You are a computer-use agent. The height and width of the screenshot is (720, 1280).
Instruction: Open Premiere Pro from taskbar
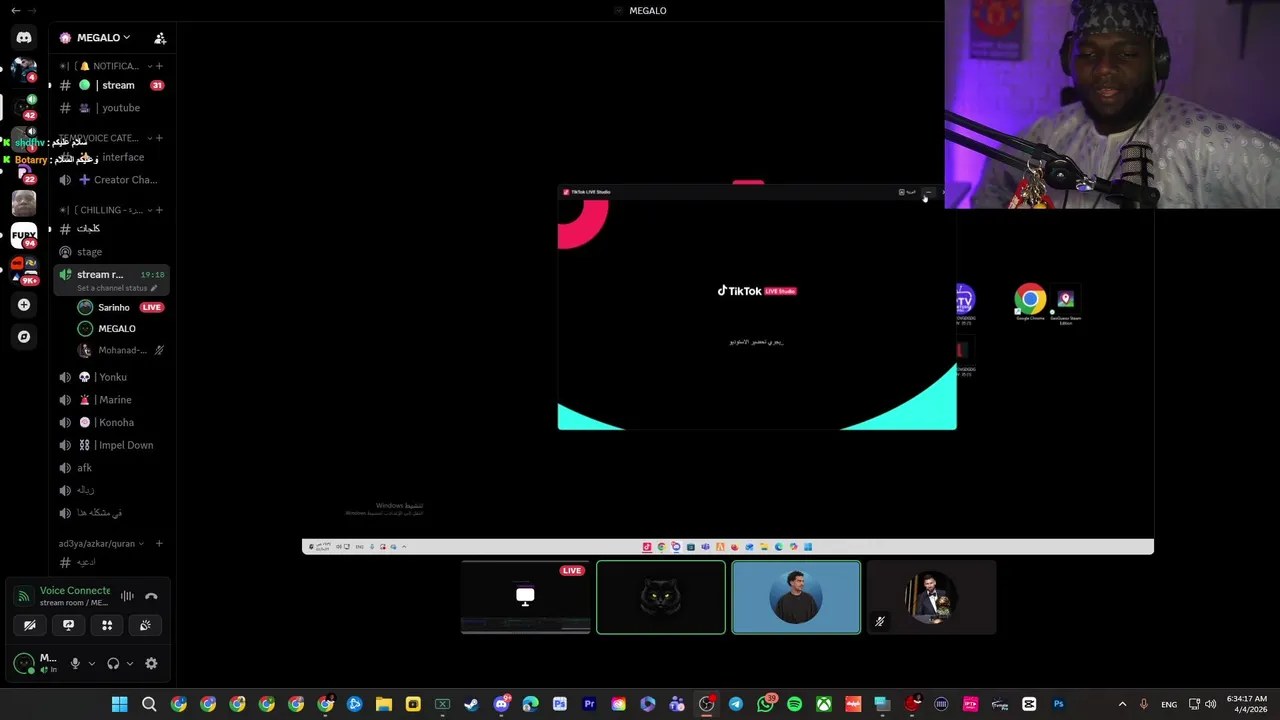(x=589, y=704)
